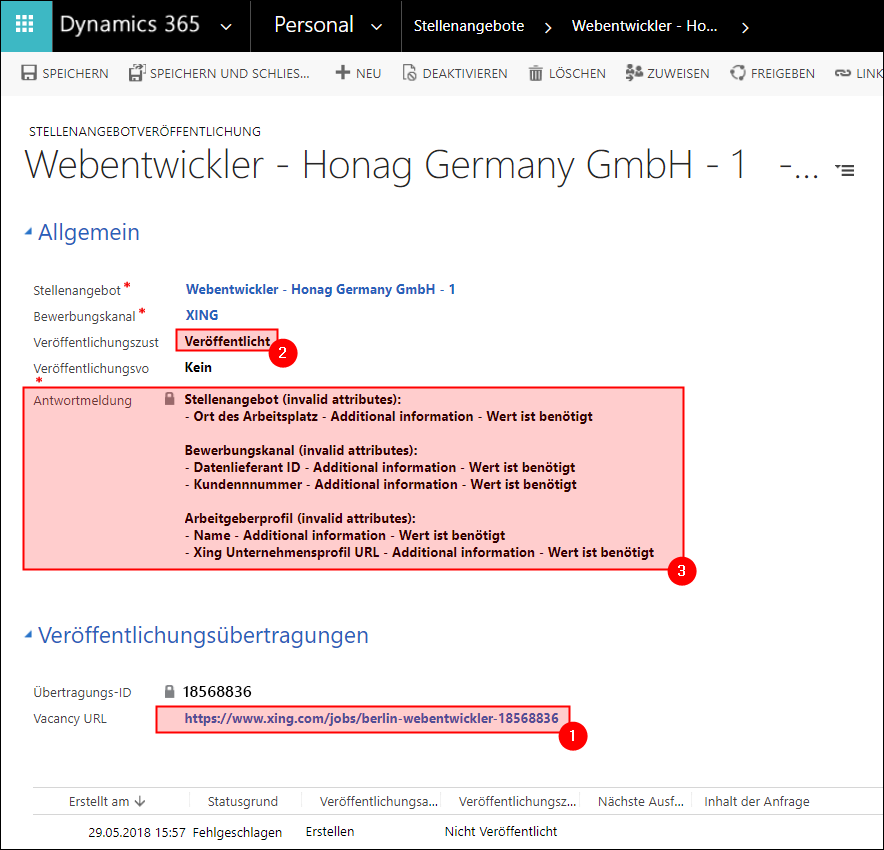
Task: Click the Antwortmeldung field label
Action: click(x=82, y=400)
